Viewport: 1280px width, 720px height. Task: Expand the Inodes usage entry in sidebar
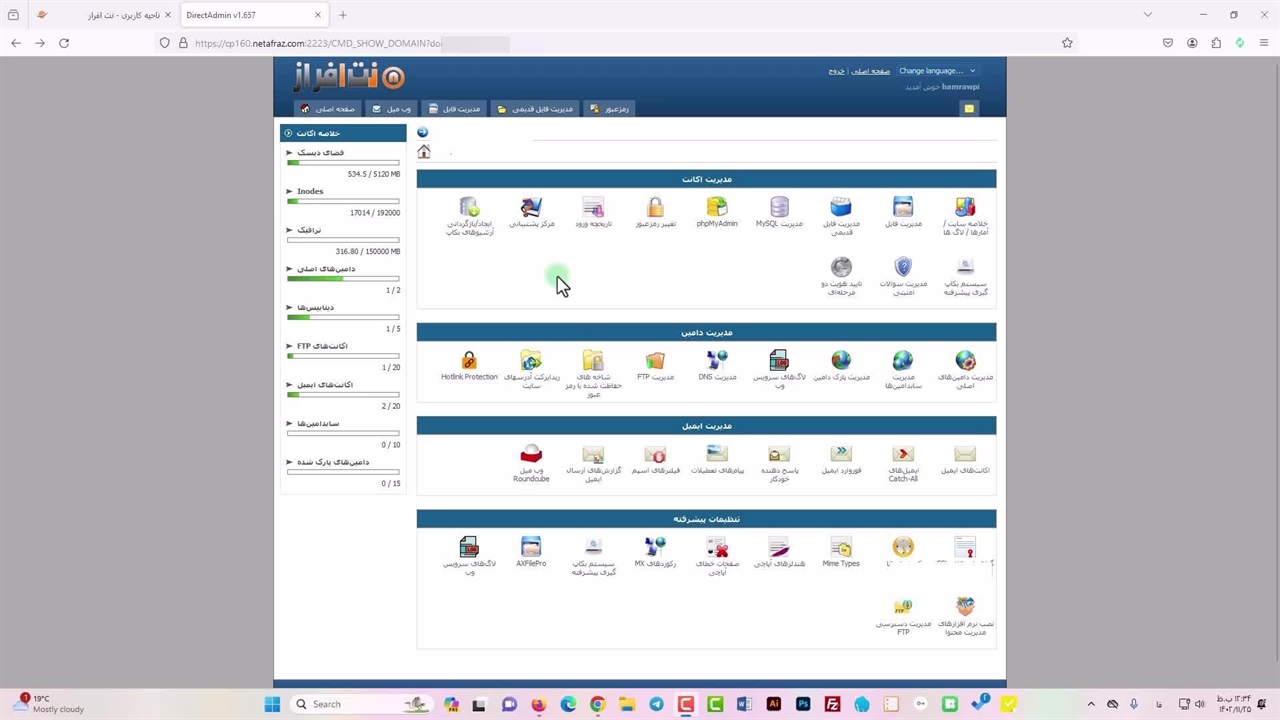click(x=290, y=191)
